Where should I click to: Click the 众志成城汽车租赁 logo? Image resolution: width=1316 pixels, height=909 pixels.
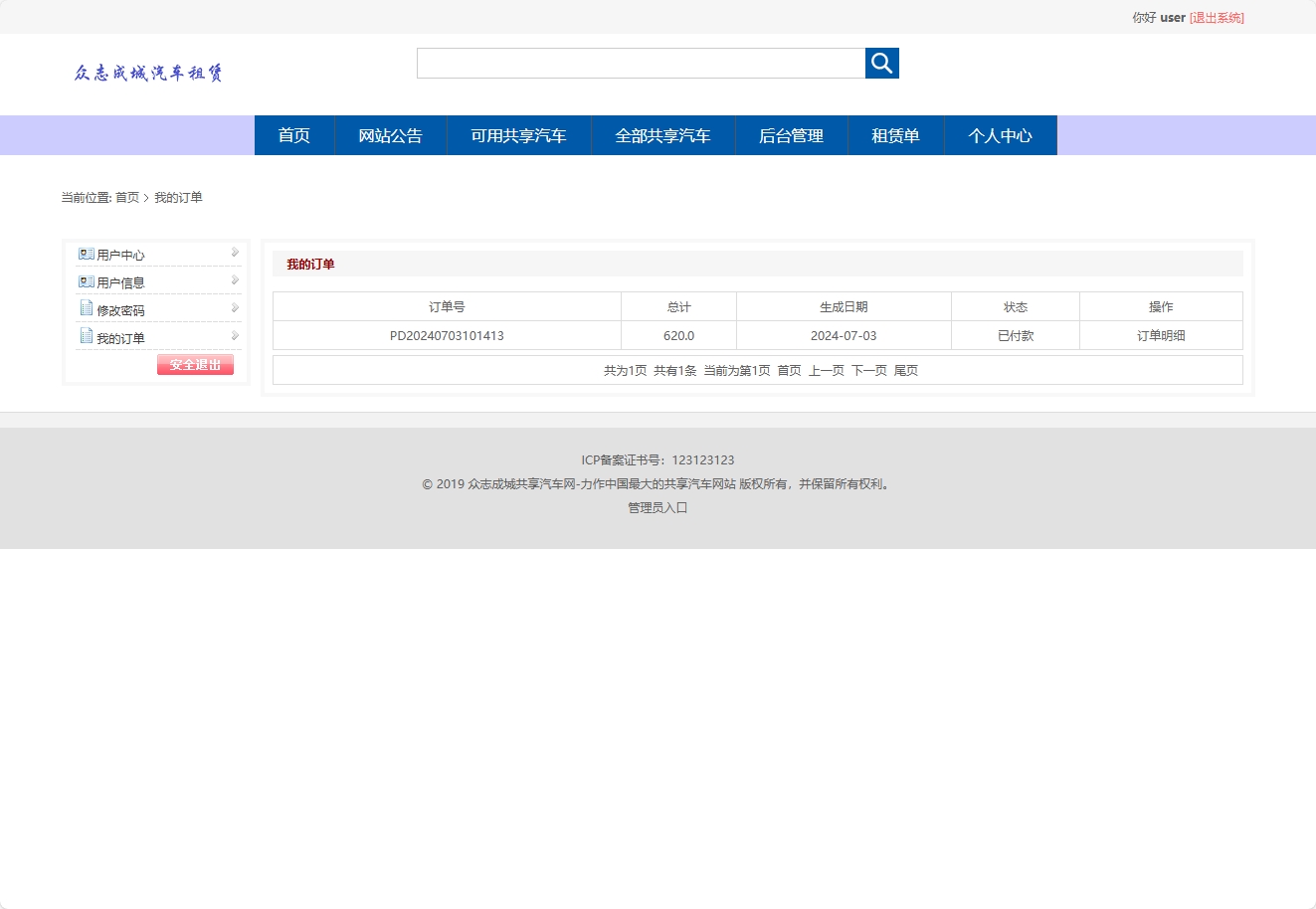pos(149,72)
